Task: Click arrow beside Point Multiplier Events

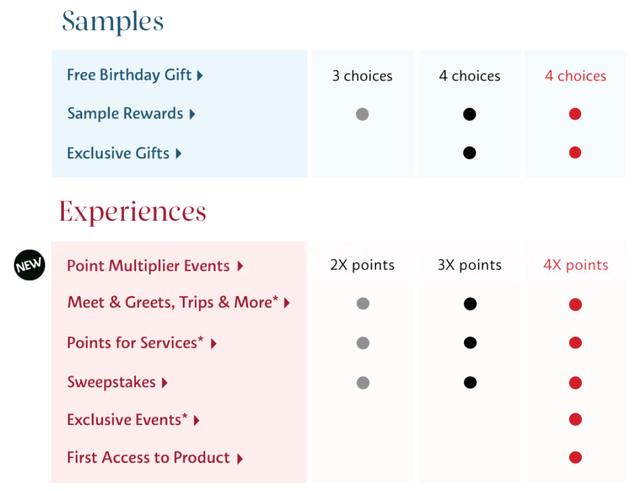Action: coord(240,266)
